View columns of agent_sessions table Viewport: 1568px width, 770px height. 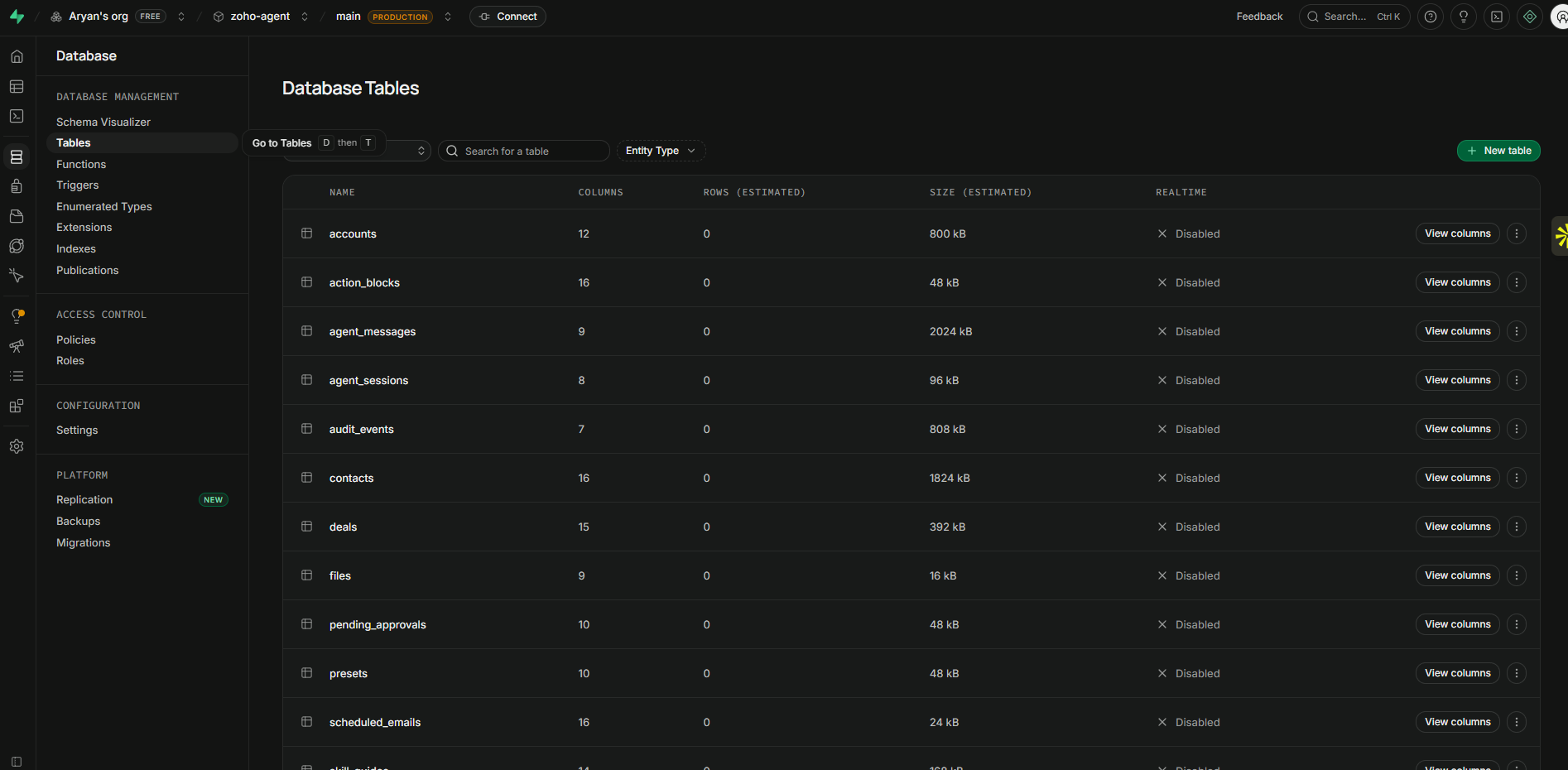click(x=1458, y=380)
